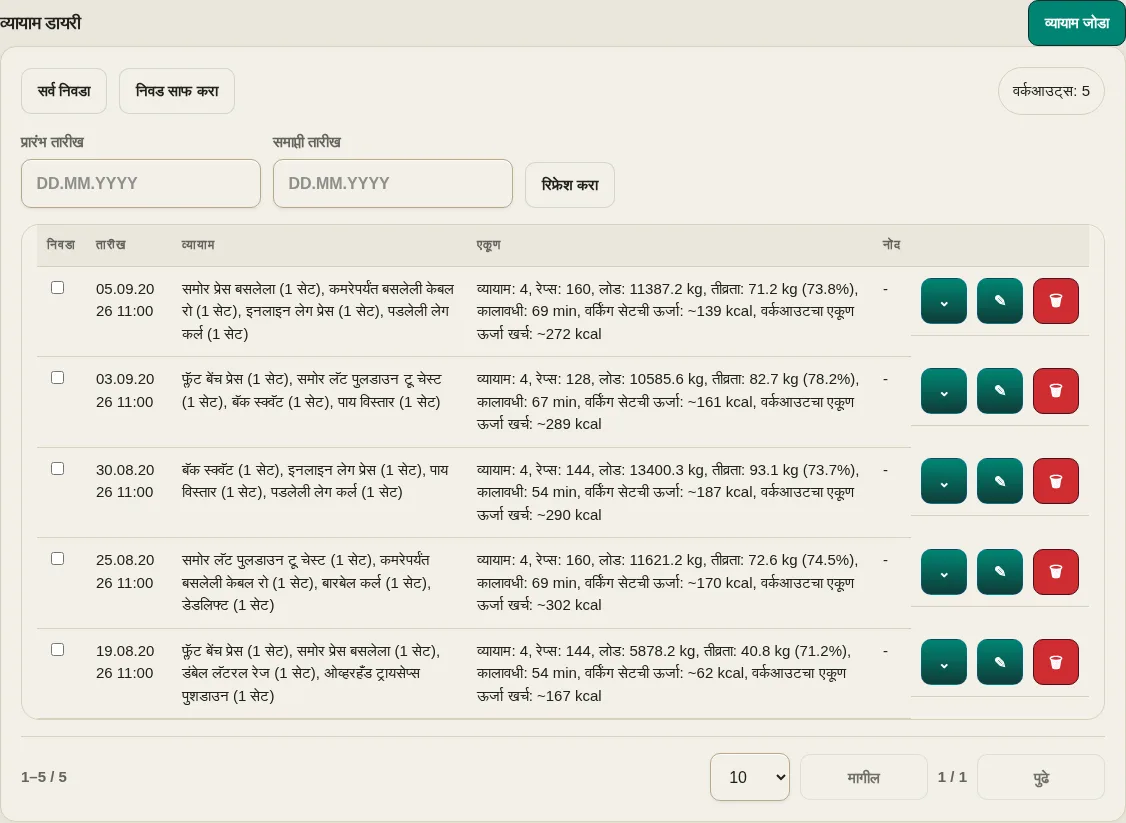
Task: Tick the checkbox for the 19.08.2026 workout
Action: [x=57, y=650]
